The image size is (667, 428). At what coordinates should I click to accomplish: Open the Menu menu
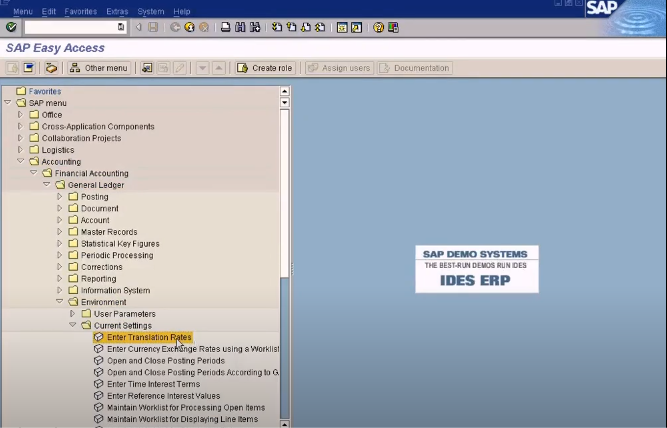click(x=23, y=11)
